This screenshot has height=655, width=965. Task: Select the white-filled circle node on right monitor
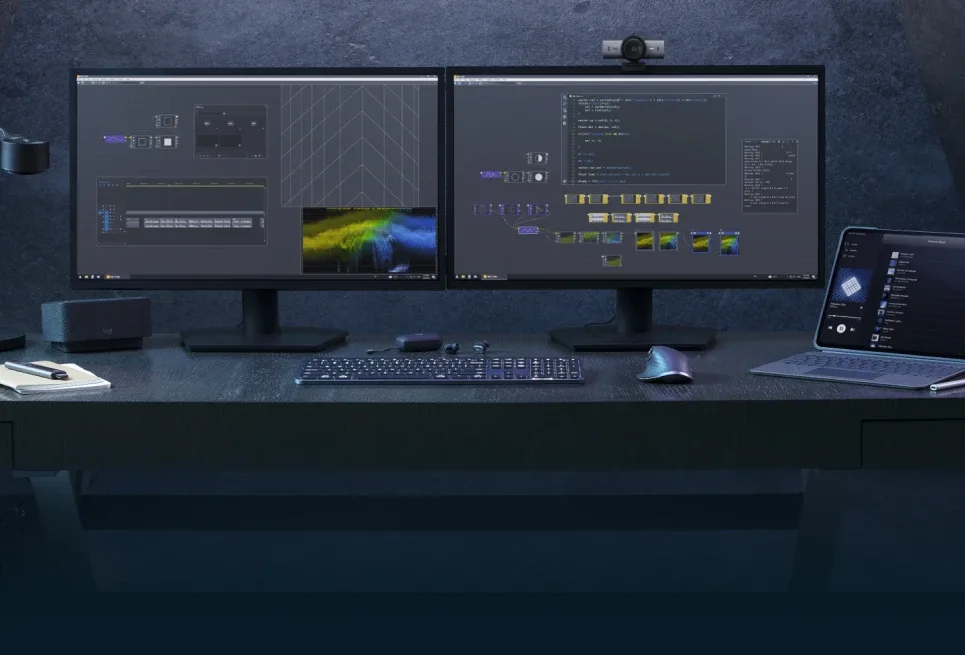click(x=538, y=177)
